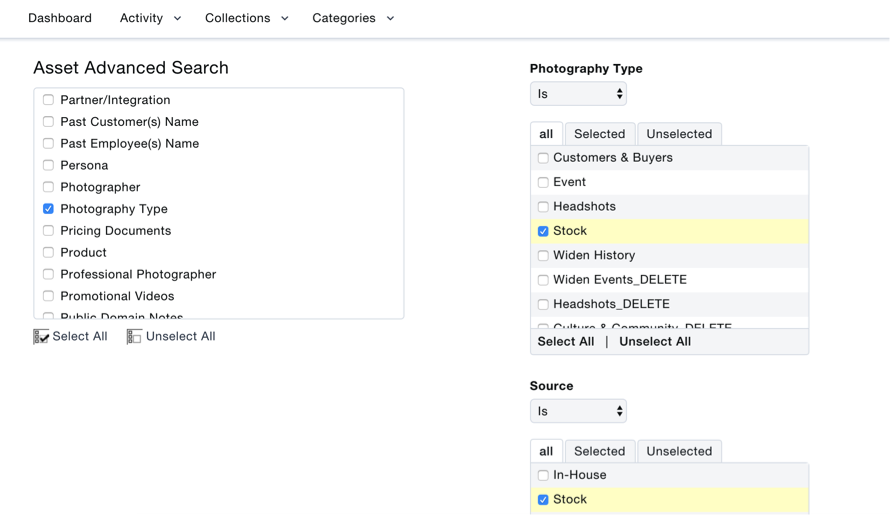Enable the Persona checkbox
Screen dimensions: 890x515
tap(48, 165)
